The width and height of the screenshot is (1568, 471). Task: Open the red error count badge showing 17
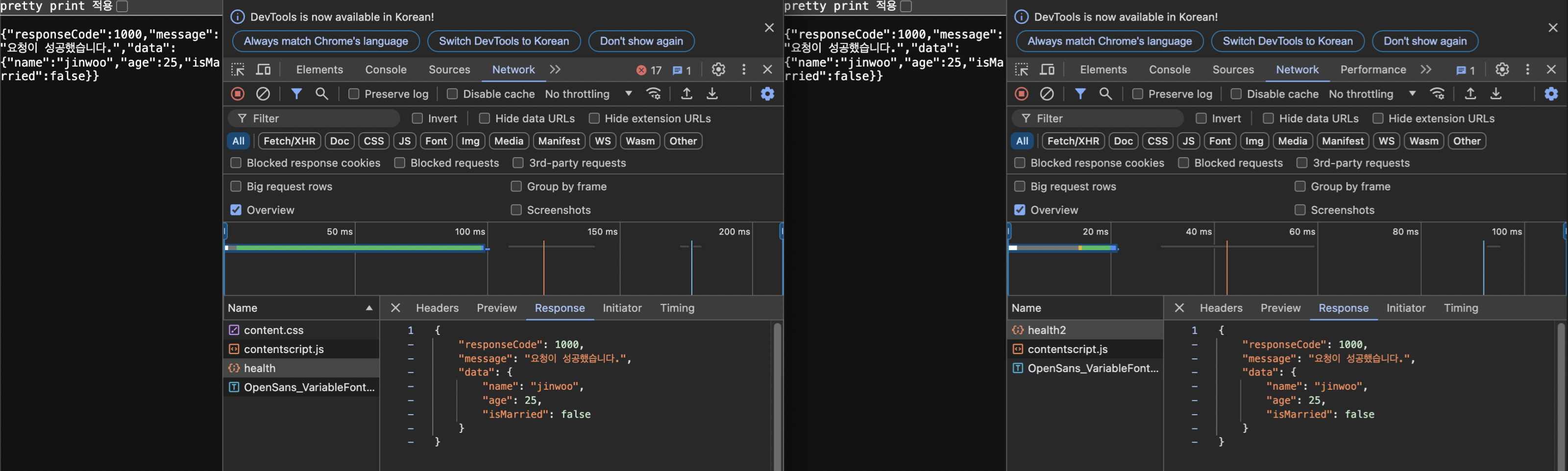click(x=649, y=70)
